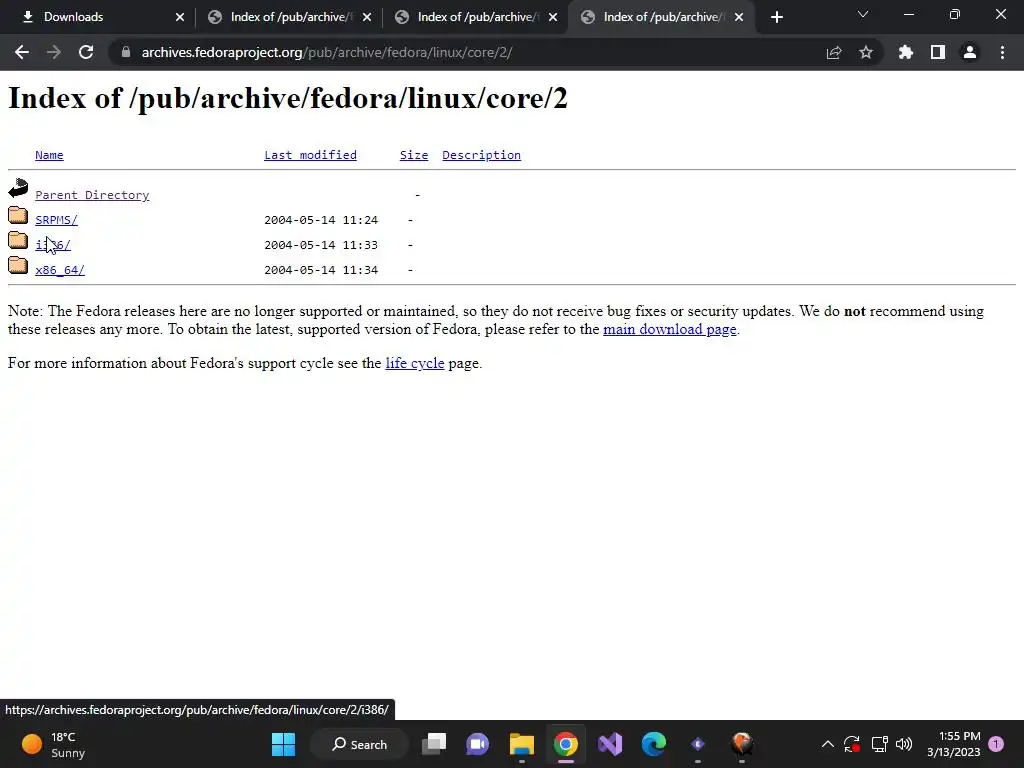1024x768 pixels.
Task: Open the i386/ directory link
Action: 53,245
